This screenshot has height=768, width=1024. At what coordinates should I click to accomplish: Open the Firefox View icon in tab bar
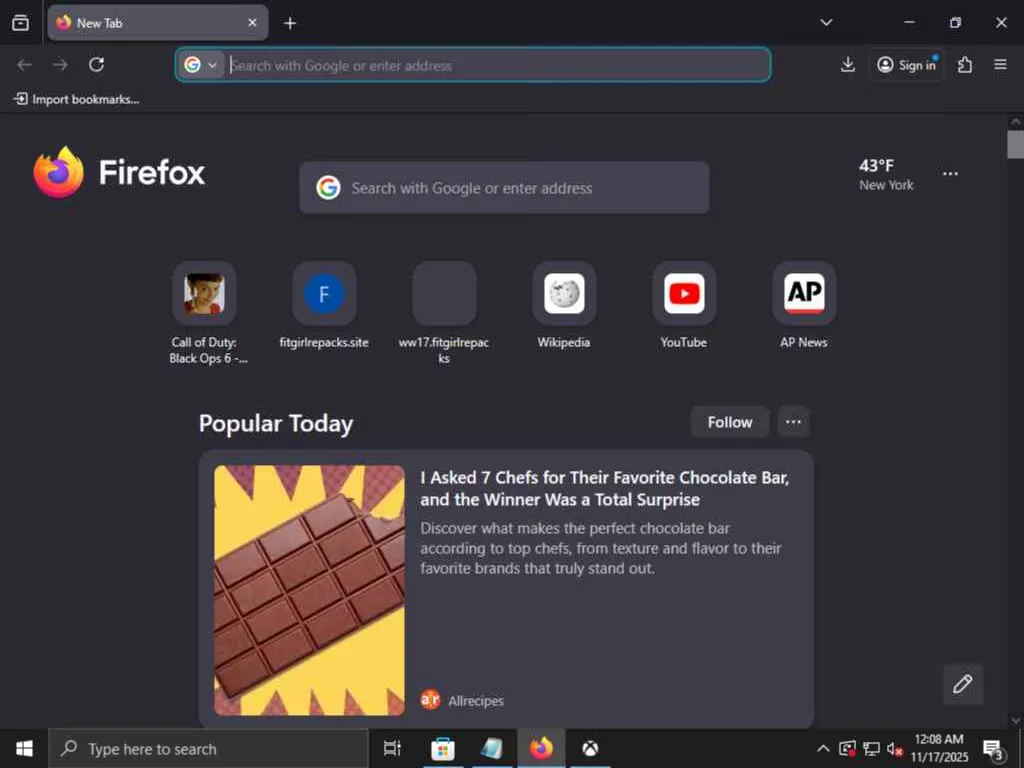coord(20,23)
